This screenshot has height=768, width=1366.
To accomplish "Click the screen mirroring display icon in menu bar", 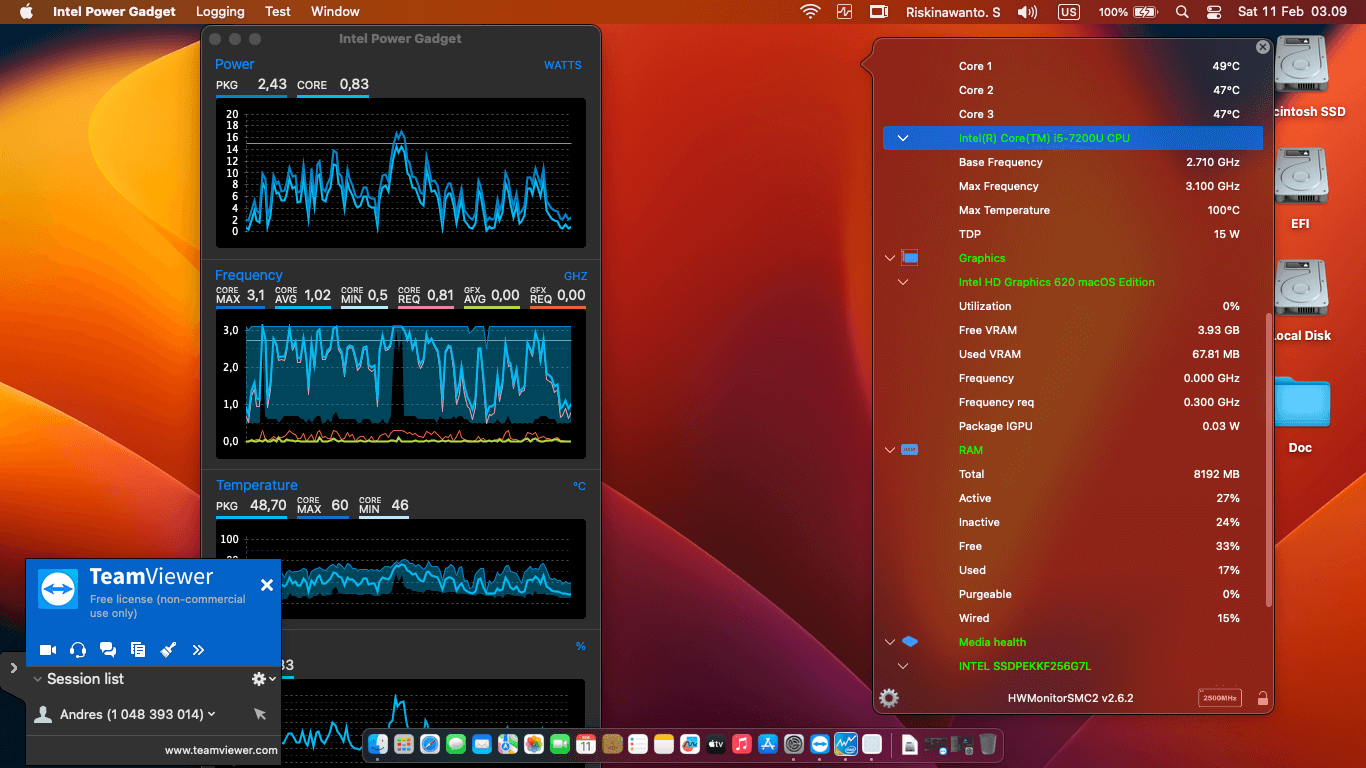I will (879, 12).
